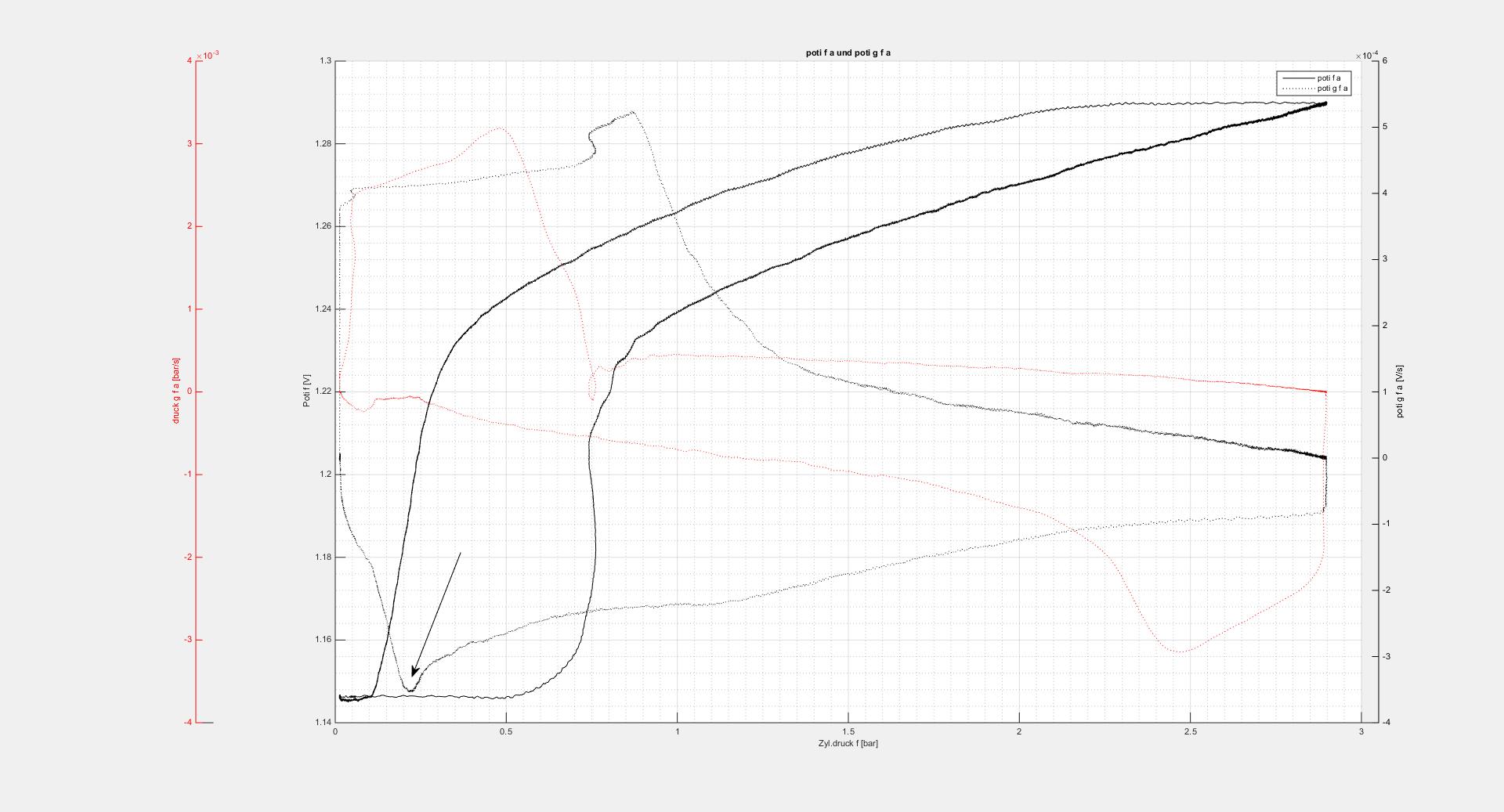Click the red axis tick label 3
1504x812 pixels.
coord(190,144)
